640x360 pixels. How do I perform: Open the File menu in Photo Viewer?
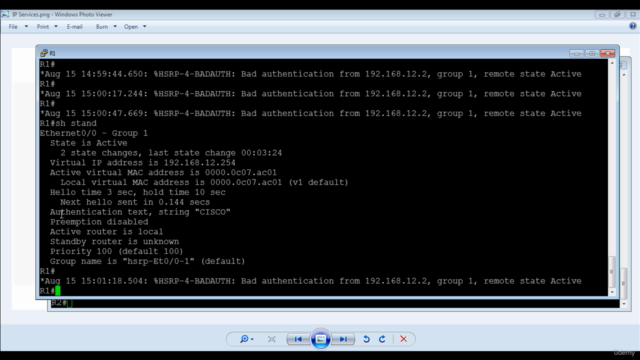tap(13, 27)
